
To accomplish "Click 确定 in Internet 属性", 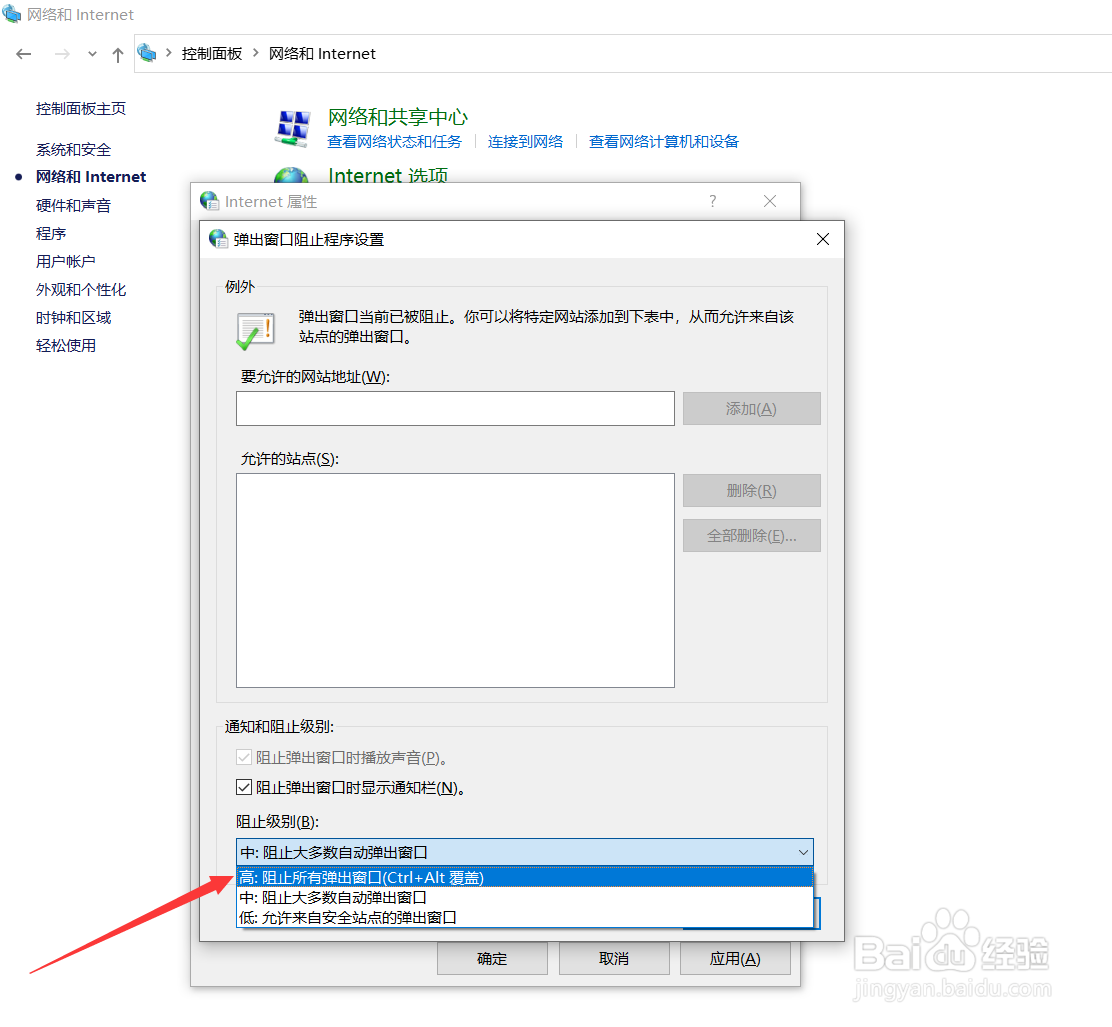I will (x=492, y=959).
